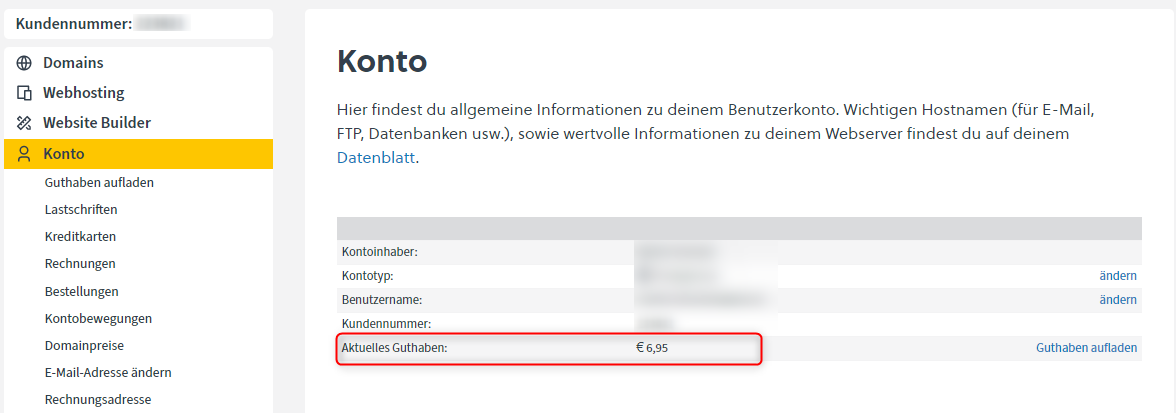Click the globe icon next to Domains
The image size is (1176, 413).
pyautogui.click(x=24, y=63)
